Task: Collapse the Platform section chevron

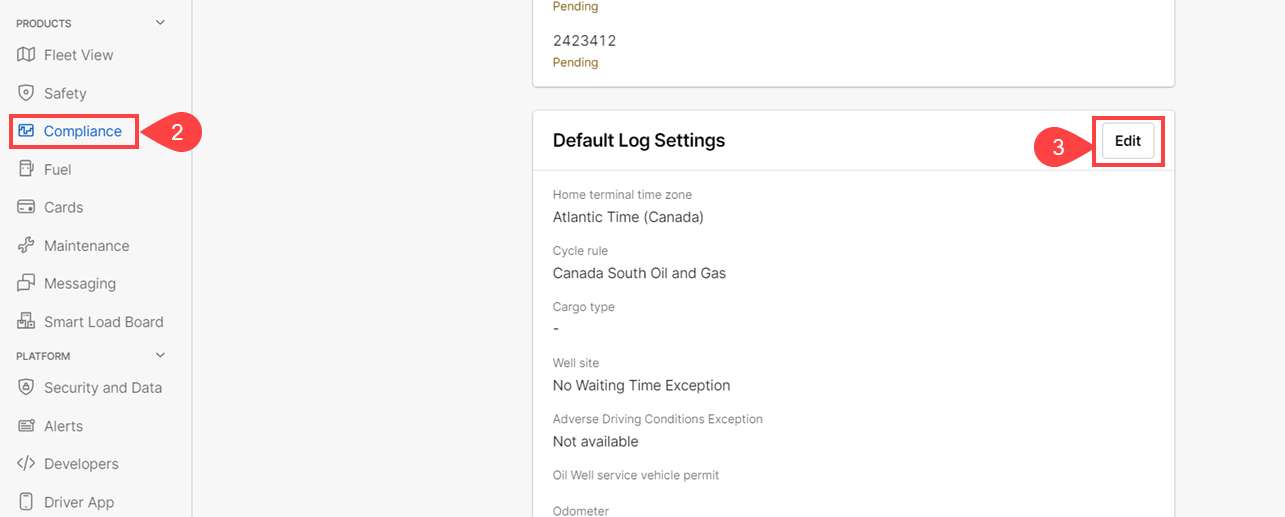Action: pyautogui.click(x=160, y=356)
